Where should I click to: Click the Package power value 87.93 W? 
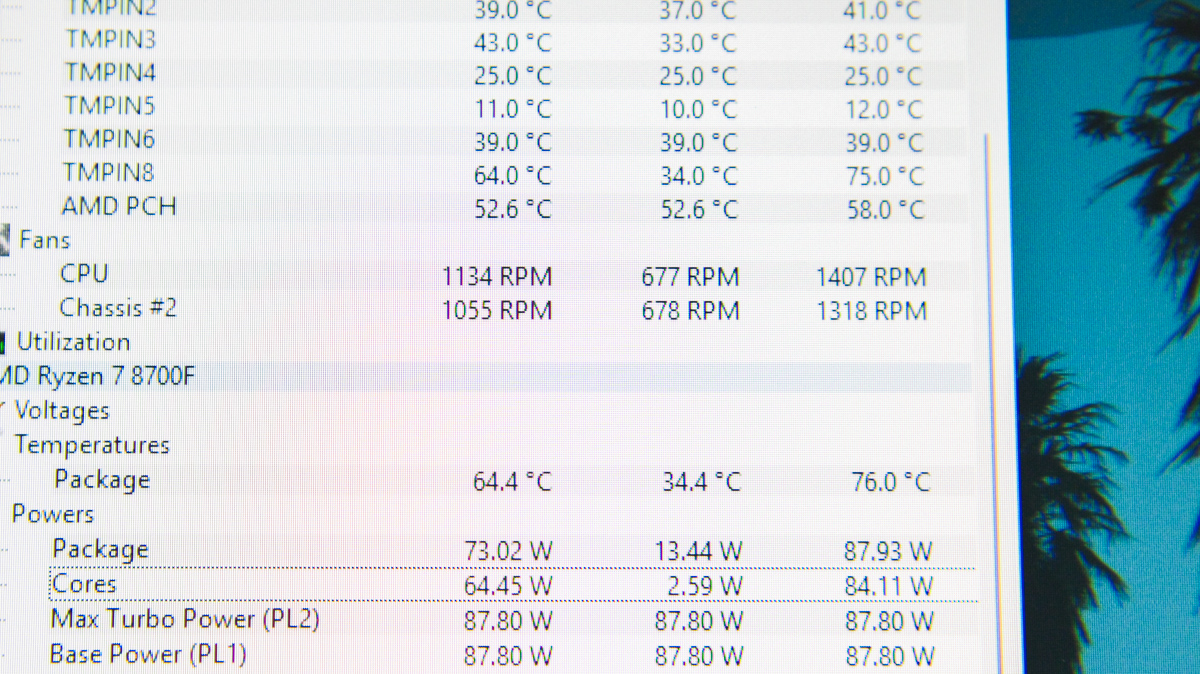click(889, 550)
